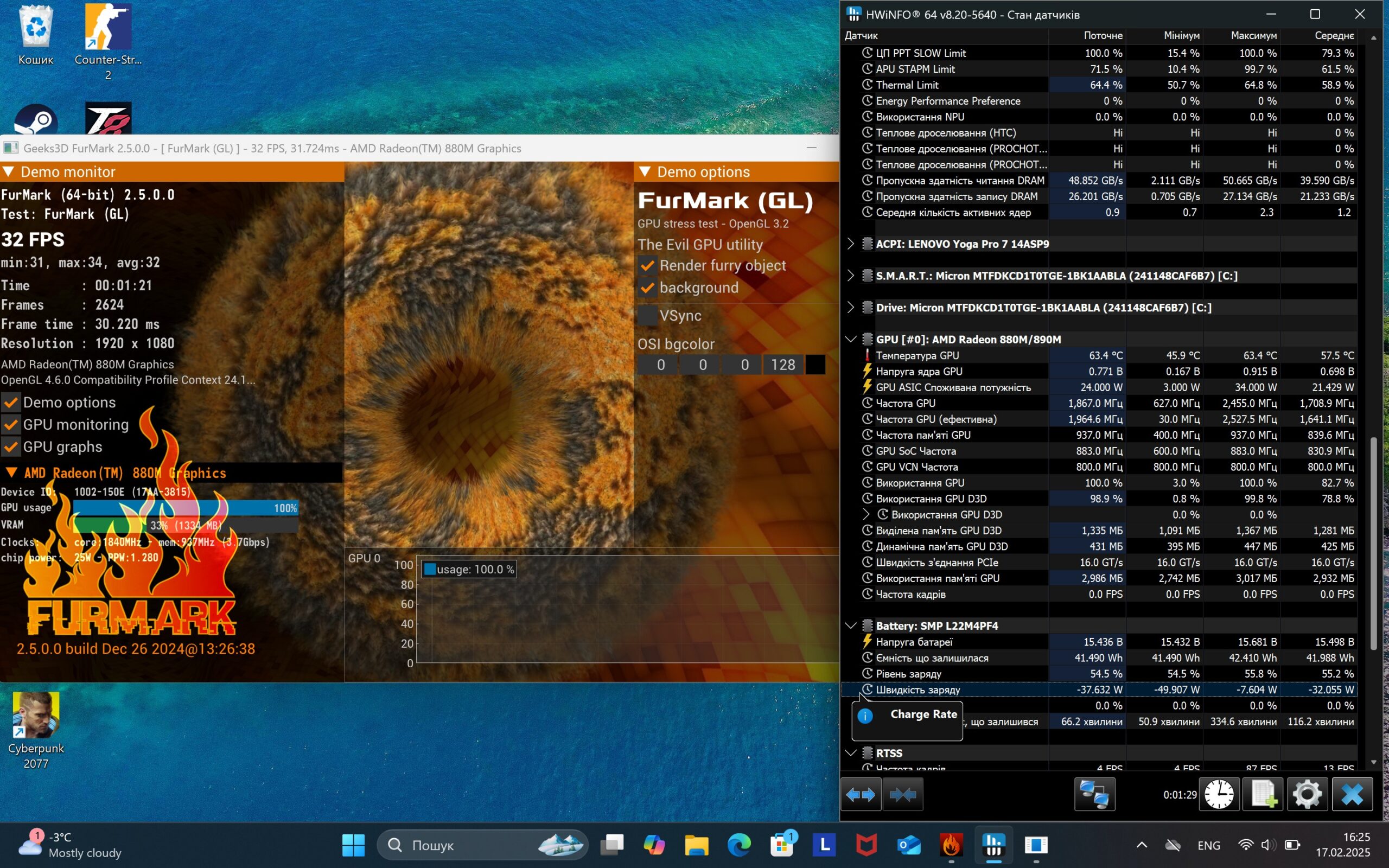This screenshot has height=868, width=1389.
Task: Open the network remote monitoring icon
Action: click(x=1094, y=795)
